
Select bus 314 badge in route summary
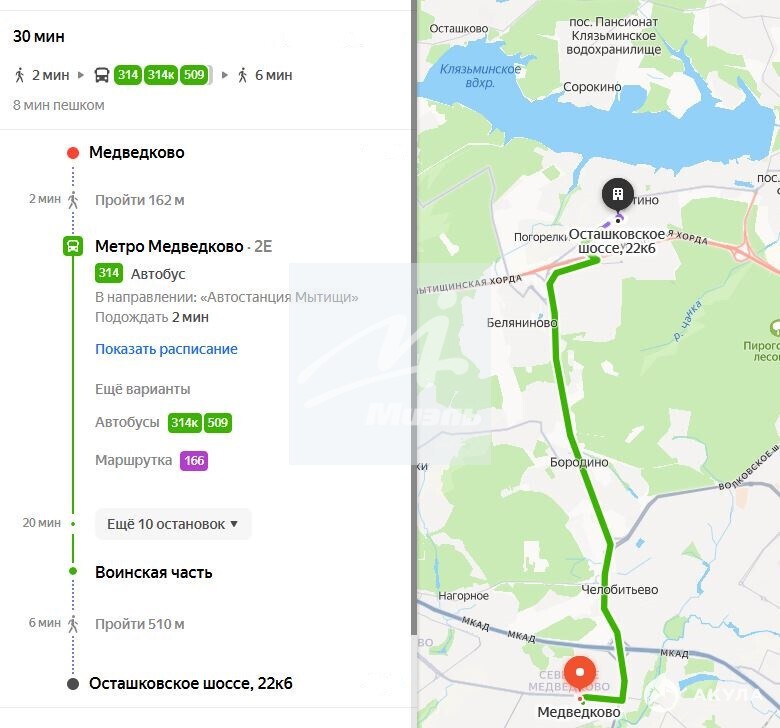[128, 75]
